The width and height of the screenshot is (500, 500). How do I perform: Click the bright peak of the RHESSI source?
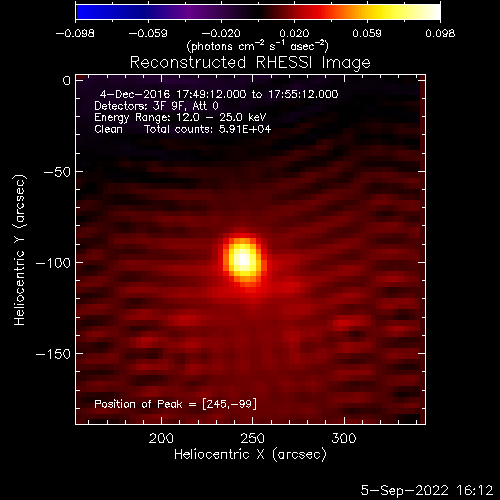(244, 260)
